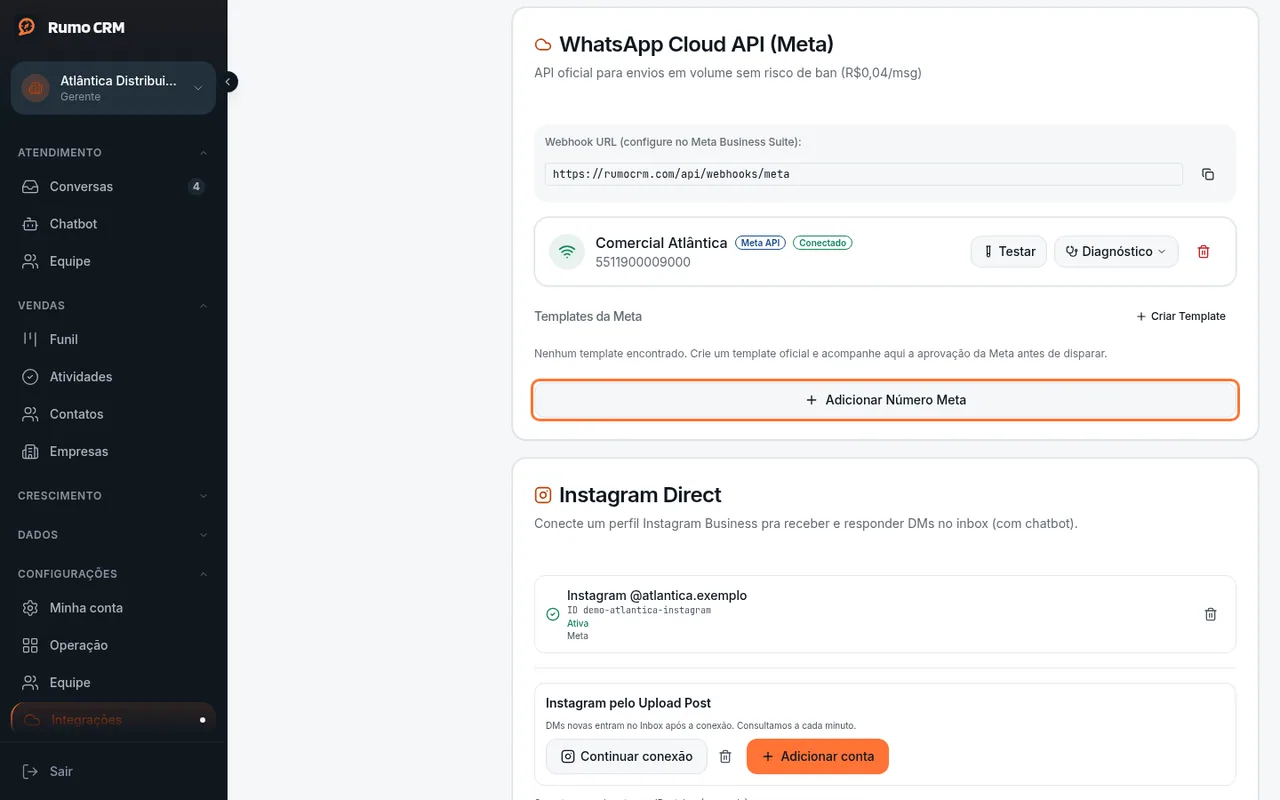Click the Funil kanban icon
This screenshot has height=800, width=1280.
point(31,339)
